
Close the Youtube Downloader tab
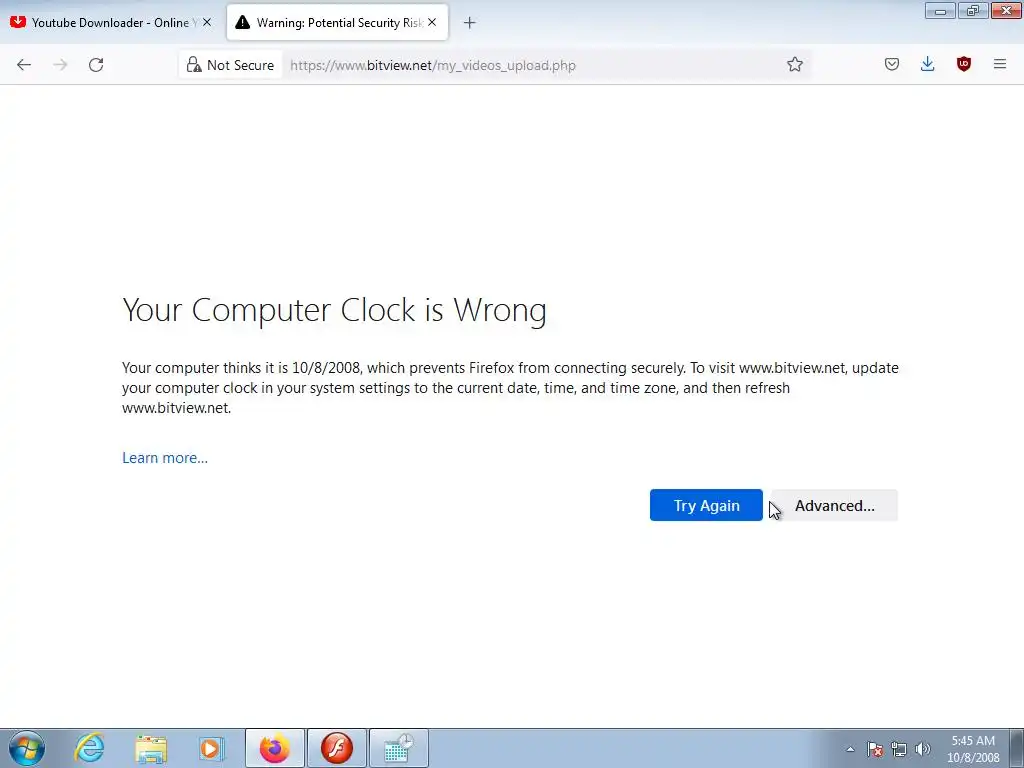(207, 22)
